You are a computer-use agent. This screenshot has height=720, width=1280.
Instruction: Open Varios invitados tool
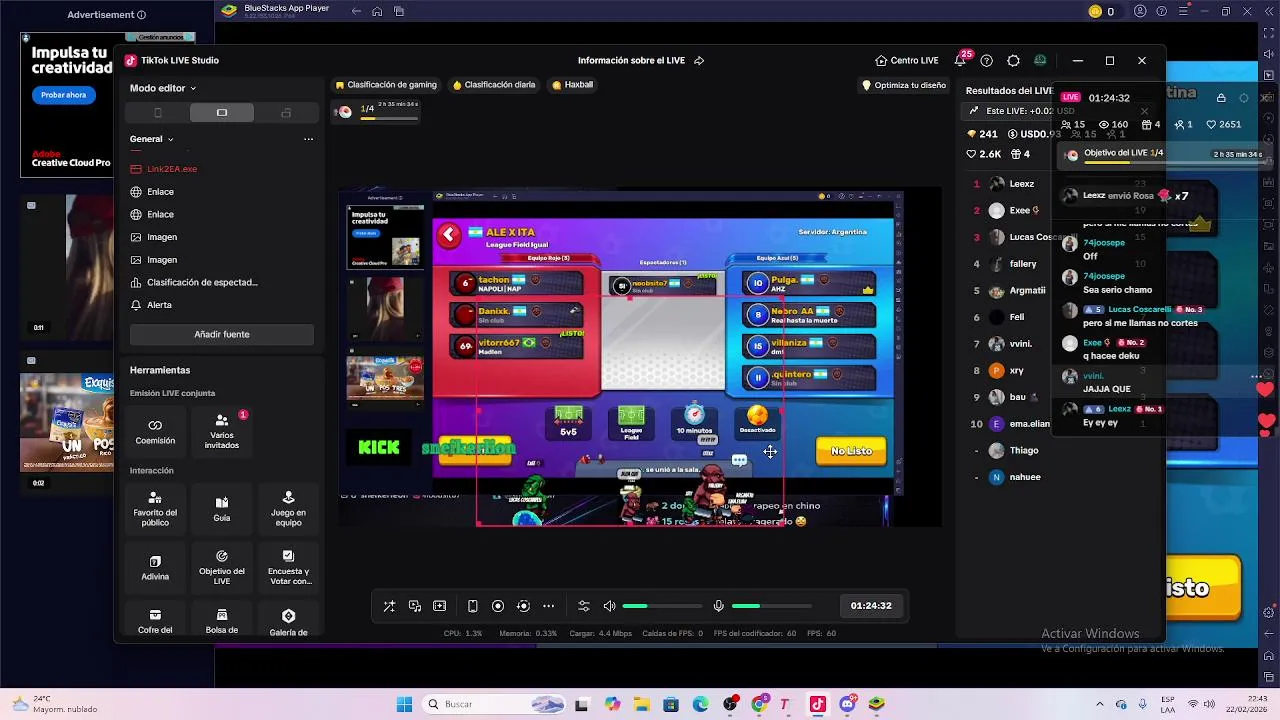pos(222,432)
